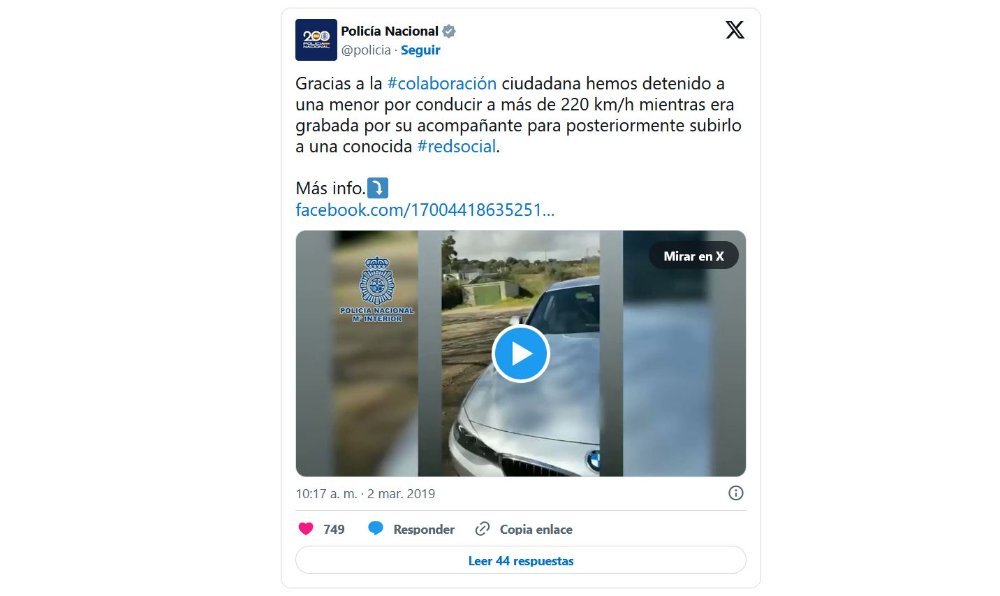Like the tweet with the heart icon
The image size is (1000, 596).
[306, 528]
